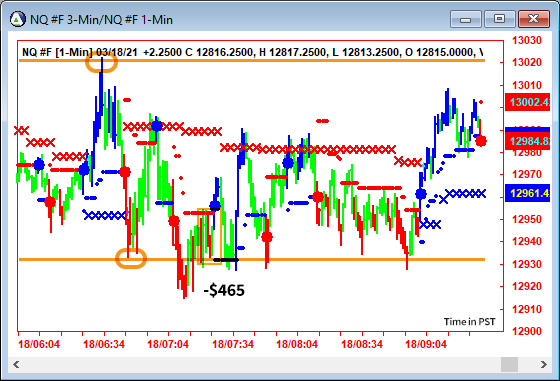Click the 12940 price axis value
The height and width of the screenshot is (381, 560).
pos(527,241)
